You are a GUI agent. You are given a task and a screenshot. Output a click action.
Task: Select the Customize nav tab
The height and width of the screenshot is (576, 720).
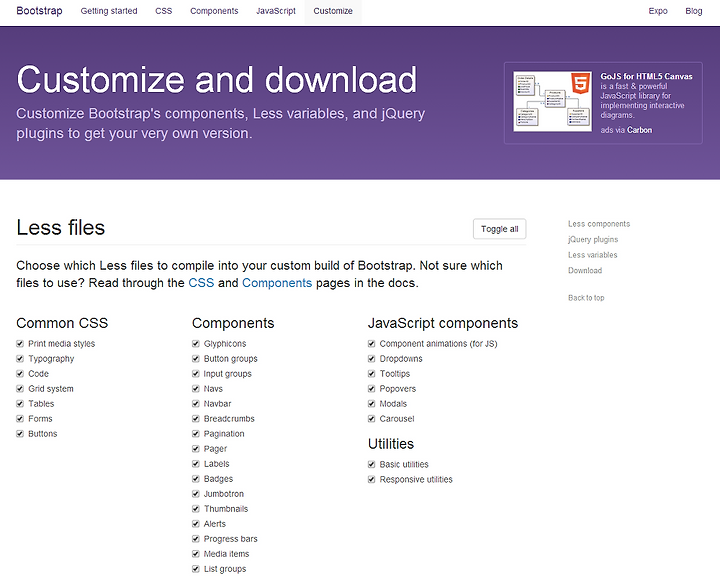click(x=333, y=11)
